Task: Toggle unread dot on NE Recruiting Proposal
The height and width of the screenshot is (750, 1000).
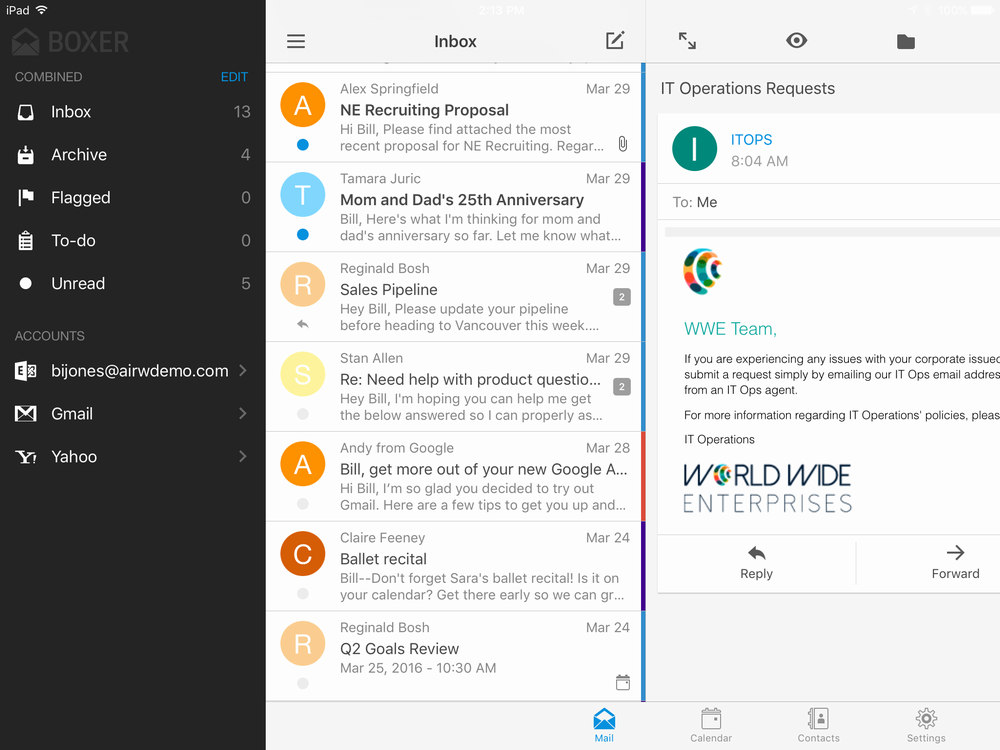Action: coord(303,145)
